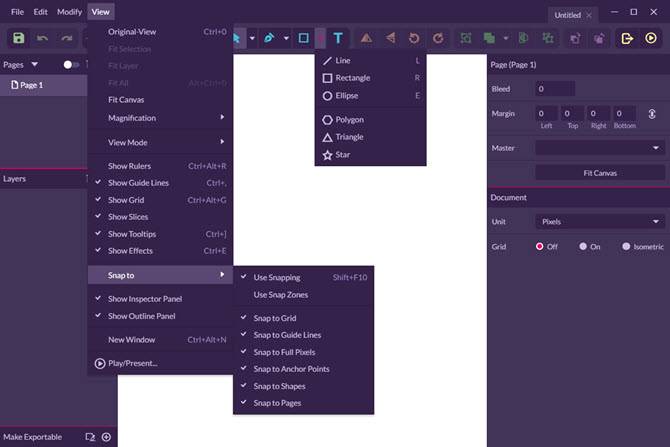Open the File menu
Image resolution: width=670 pixels, height=447 pixels.
click(17, 12)
